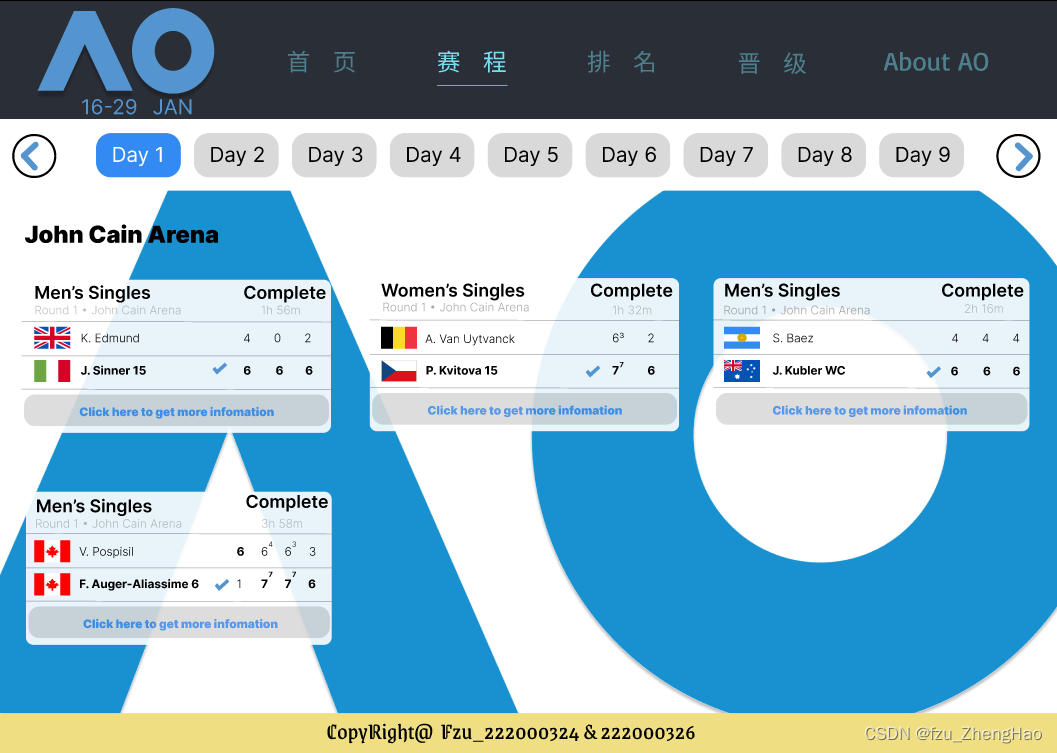Click the 16-29 JAN date text
Image resolution: width=1057 pixels, height=753 pixels.
click(x=137, y=107)
